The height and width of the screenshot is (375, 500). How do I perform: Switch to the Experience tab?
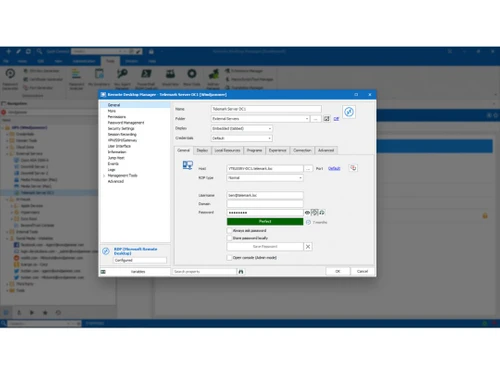[278, 150]
